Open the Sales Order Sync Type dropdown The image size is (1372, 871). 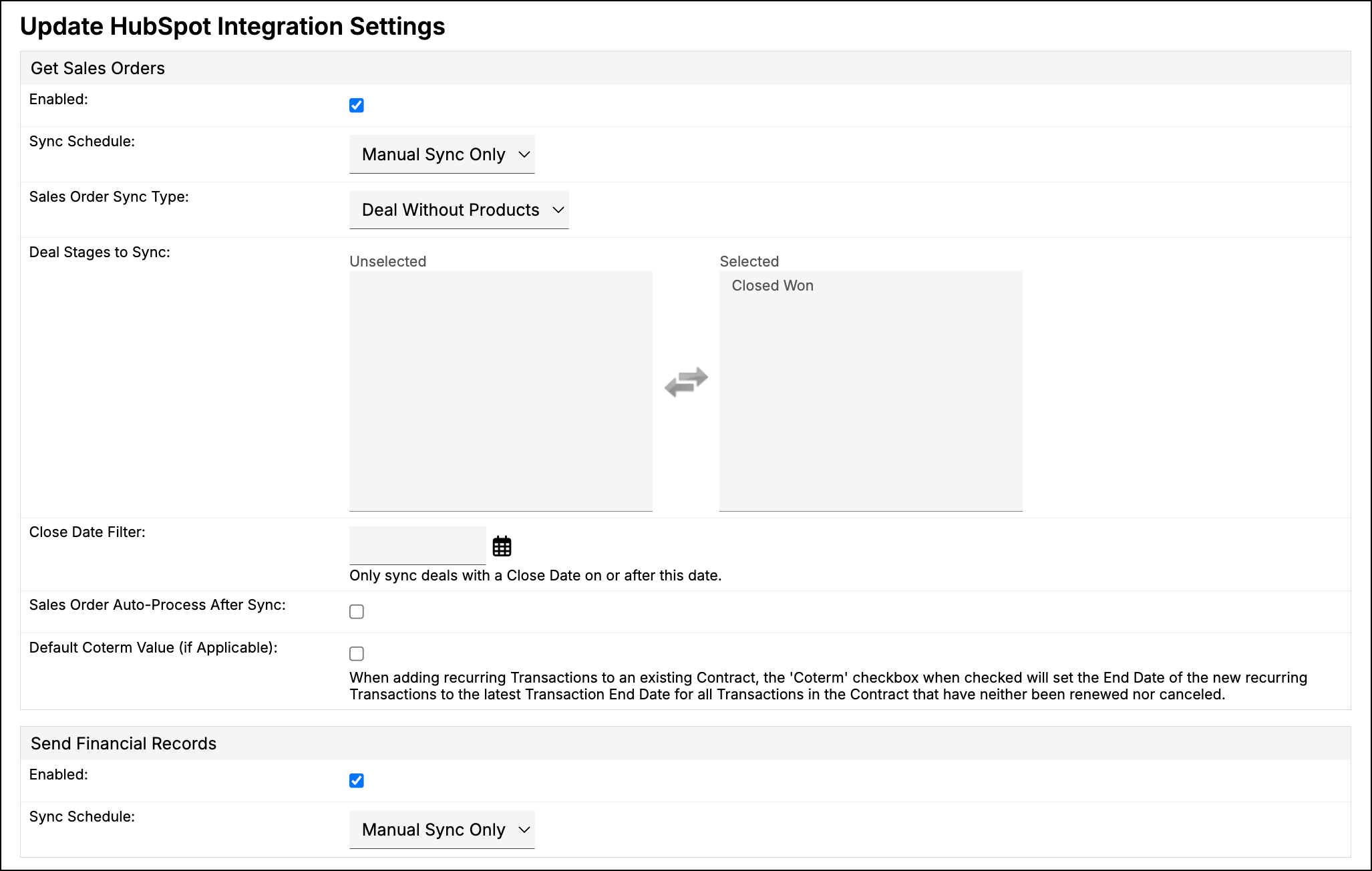(x=459, y=210)
